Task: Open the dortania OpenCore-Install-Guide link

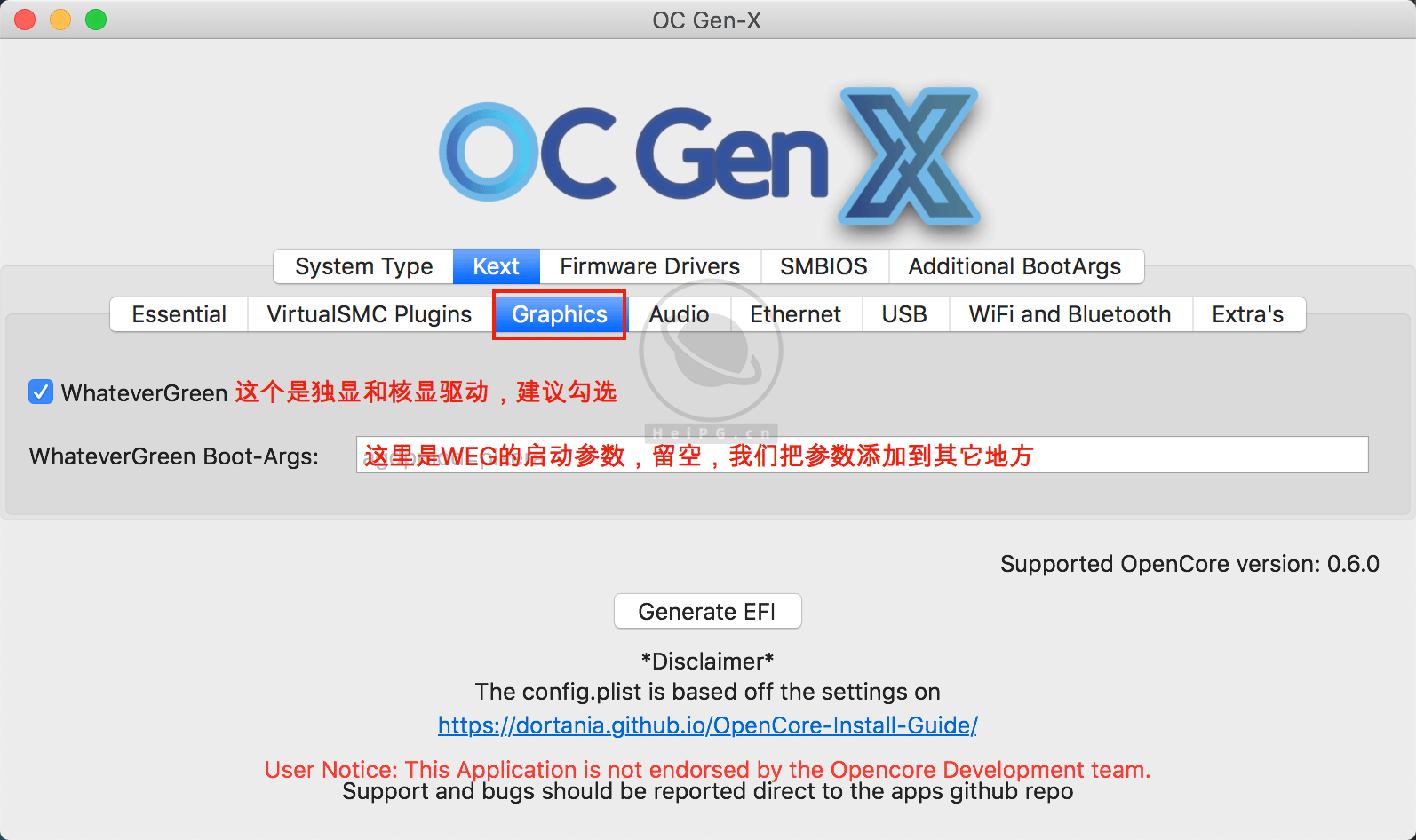Action: pos(707,725)
